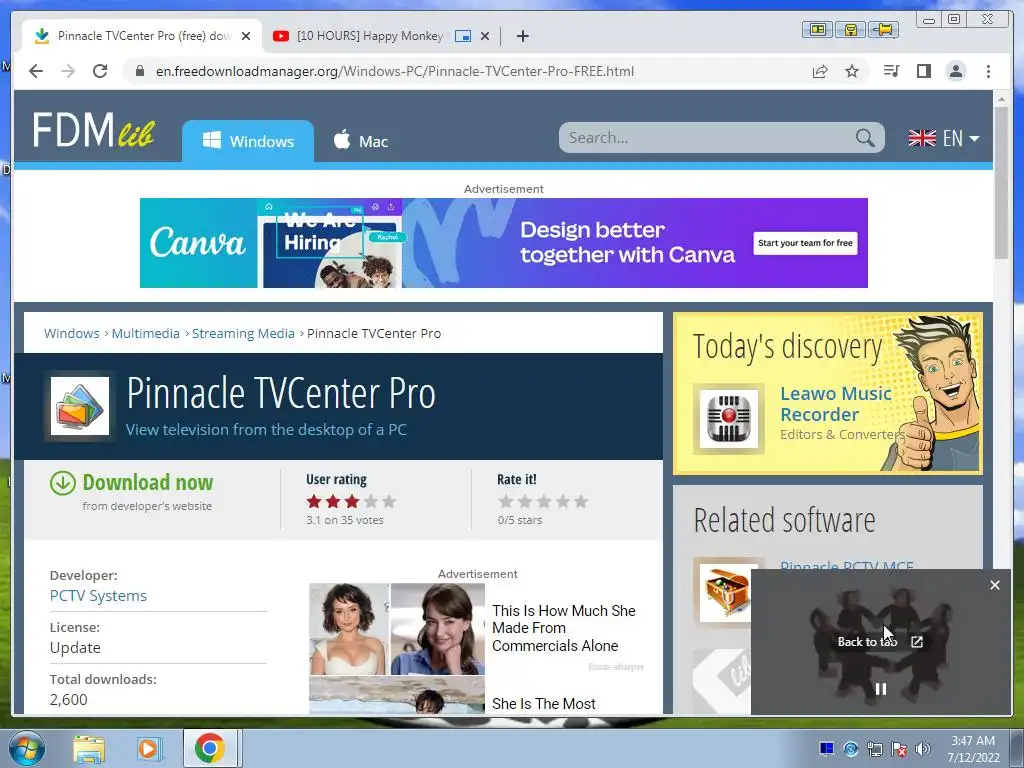This screenshot has width=1024, height=768.
Task: Open the EN language dropdown
Action: pyautogui.click(x=944, y=138)
